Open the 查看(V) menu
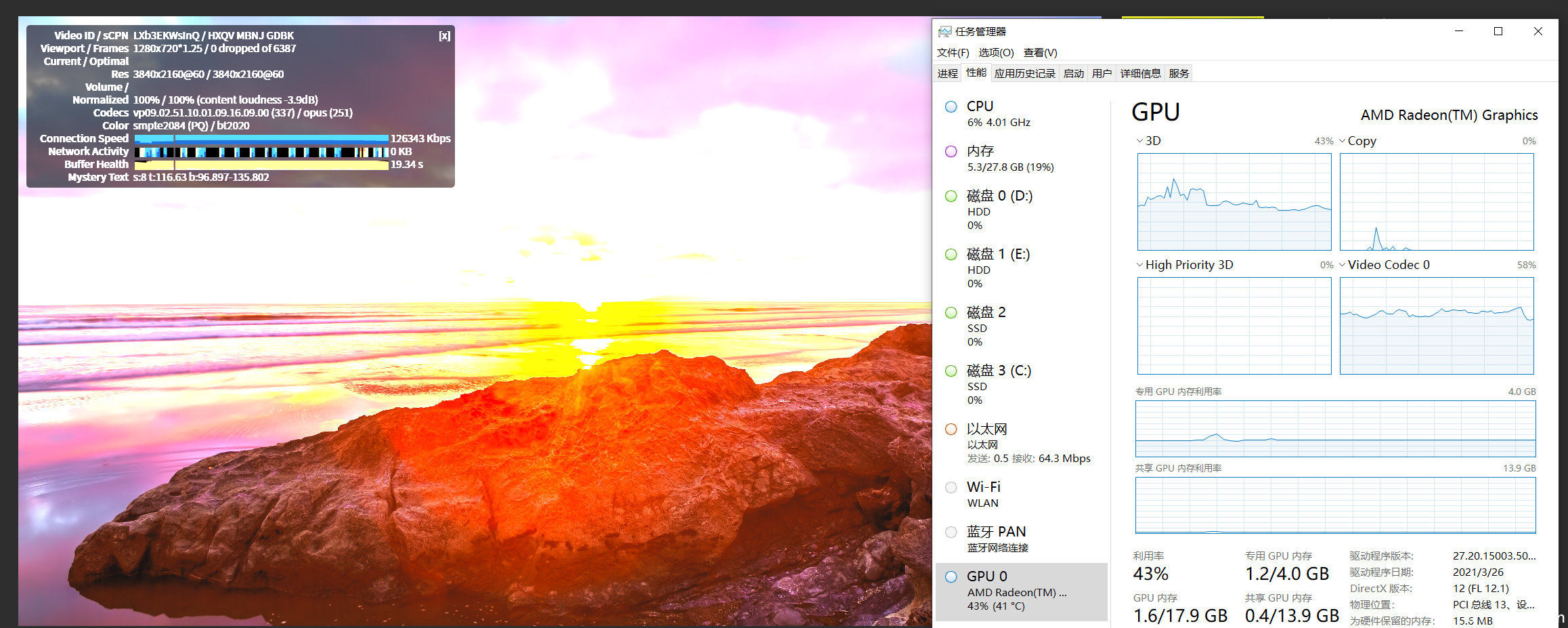Screen dimensions: 1568x628 [1040, 53]
